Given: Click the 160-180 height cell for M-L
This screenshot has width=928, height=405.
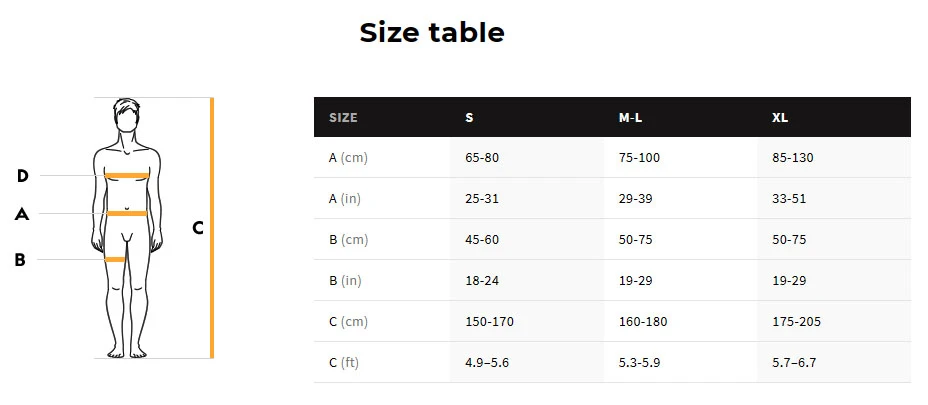Looking at the screenshot, I should coord(643,321).
